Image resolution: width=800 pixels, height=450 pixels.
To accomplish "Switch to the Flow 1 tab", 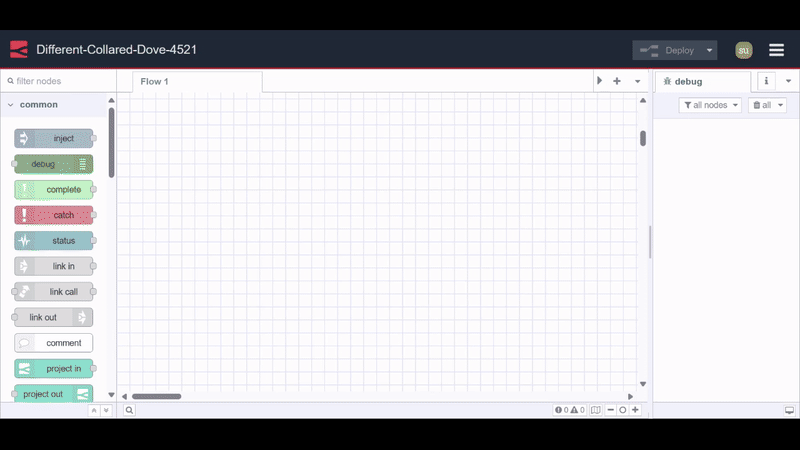I will pos(197,82).
